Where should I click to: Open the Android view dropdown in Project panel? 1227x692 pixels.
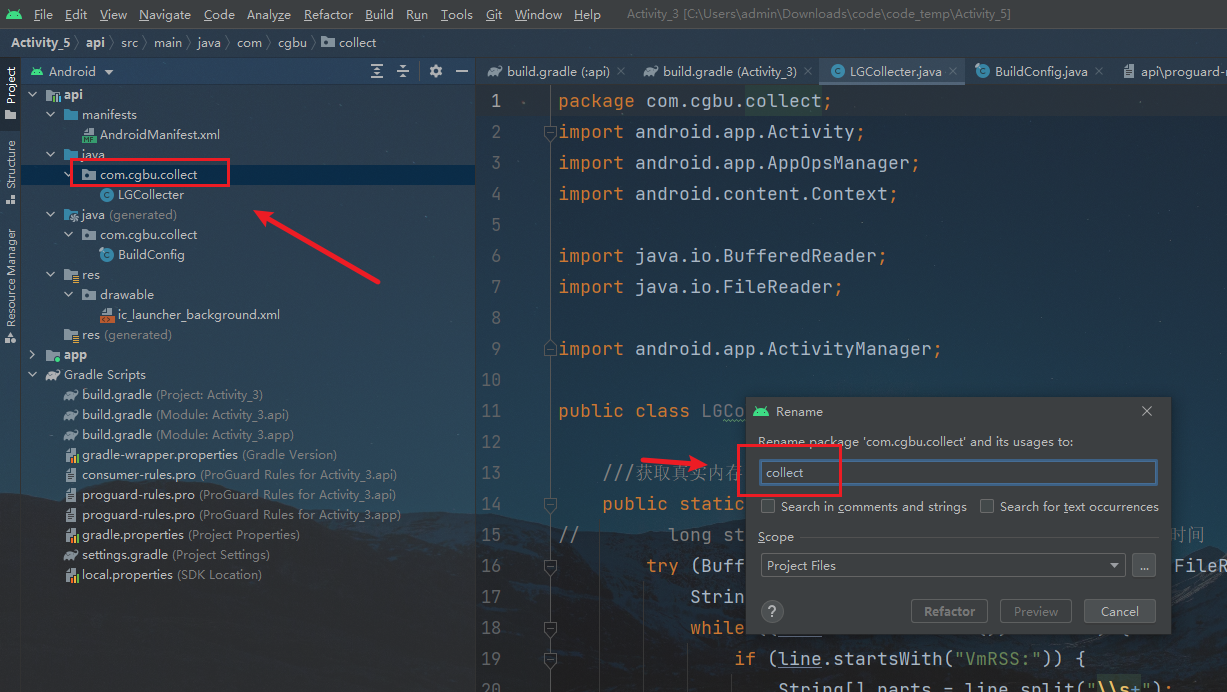point(72,72)
